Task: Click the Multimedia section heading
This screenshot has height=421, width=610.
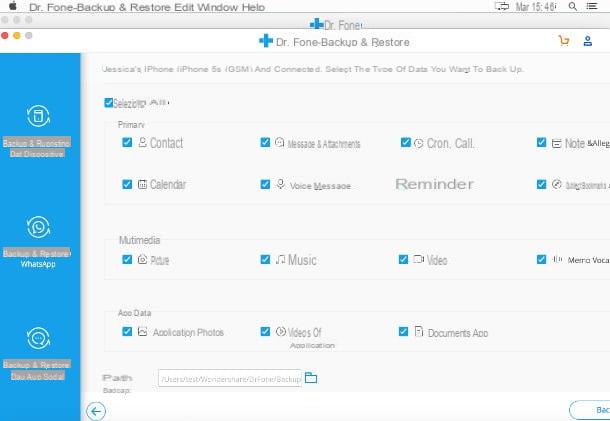Action: click(x=139, y=240)
